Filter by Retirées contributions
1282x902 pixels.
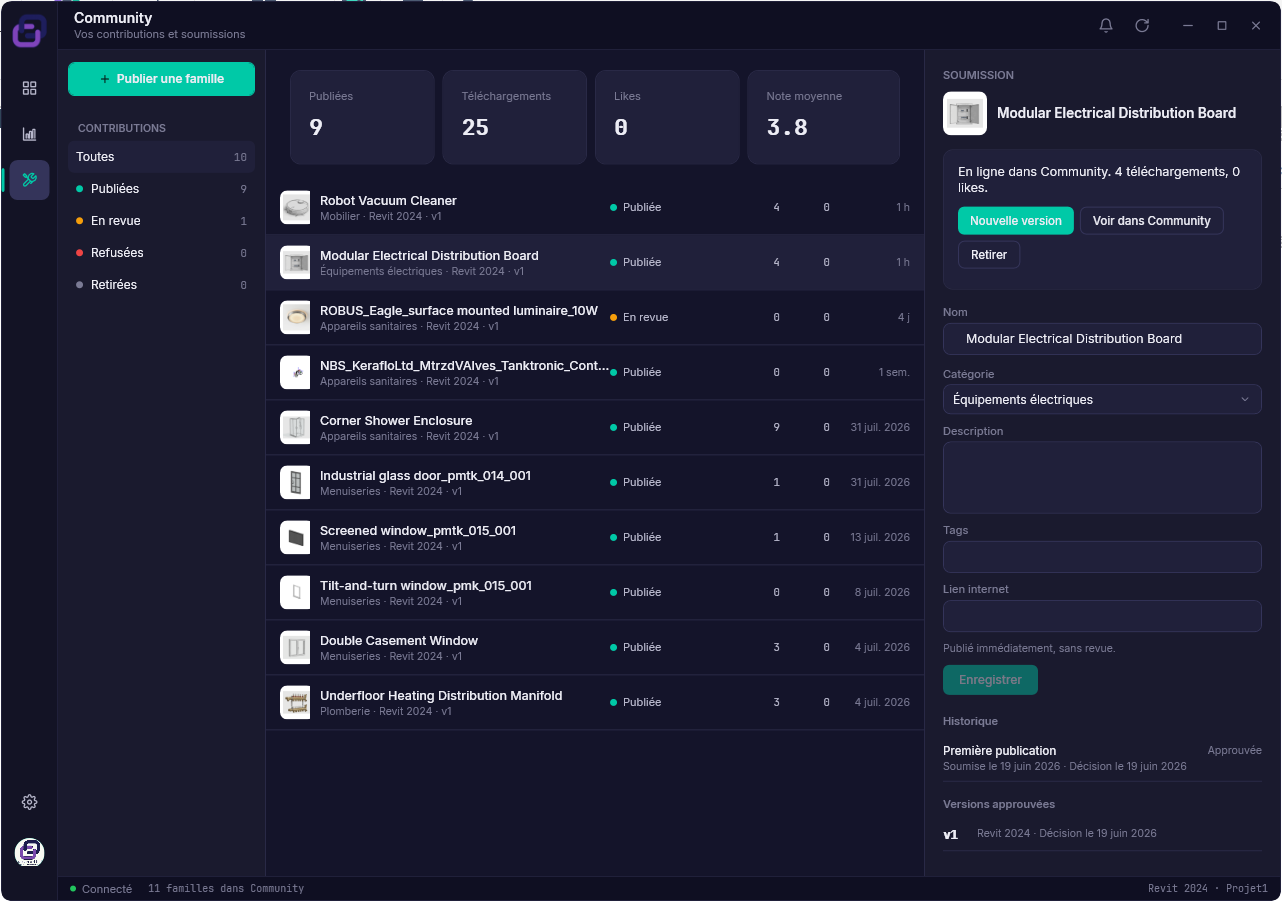[x=161, y=285]
